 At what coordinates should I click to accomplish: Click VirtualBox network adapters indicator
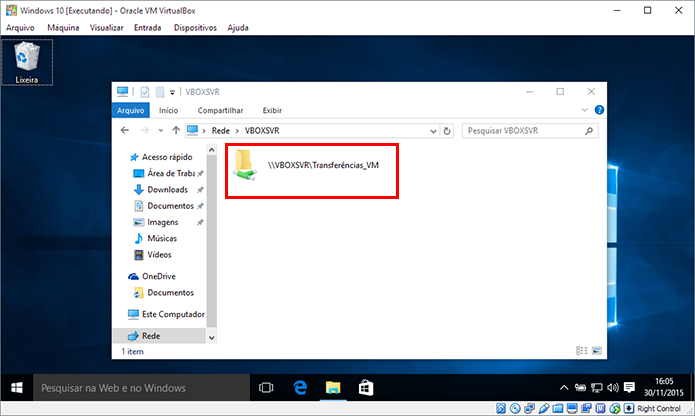point(529,408)
